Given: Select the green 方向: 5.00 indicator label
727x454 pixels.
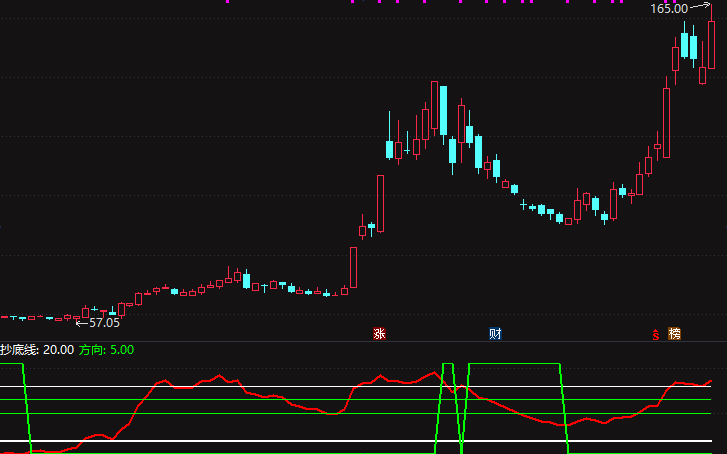Looking at the screenshot, I should click(x=107, y=350).
